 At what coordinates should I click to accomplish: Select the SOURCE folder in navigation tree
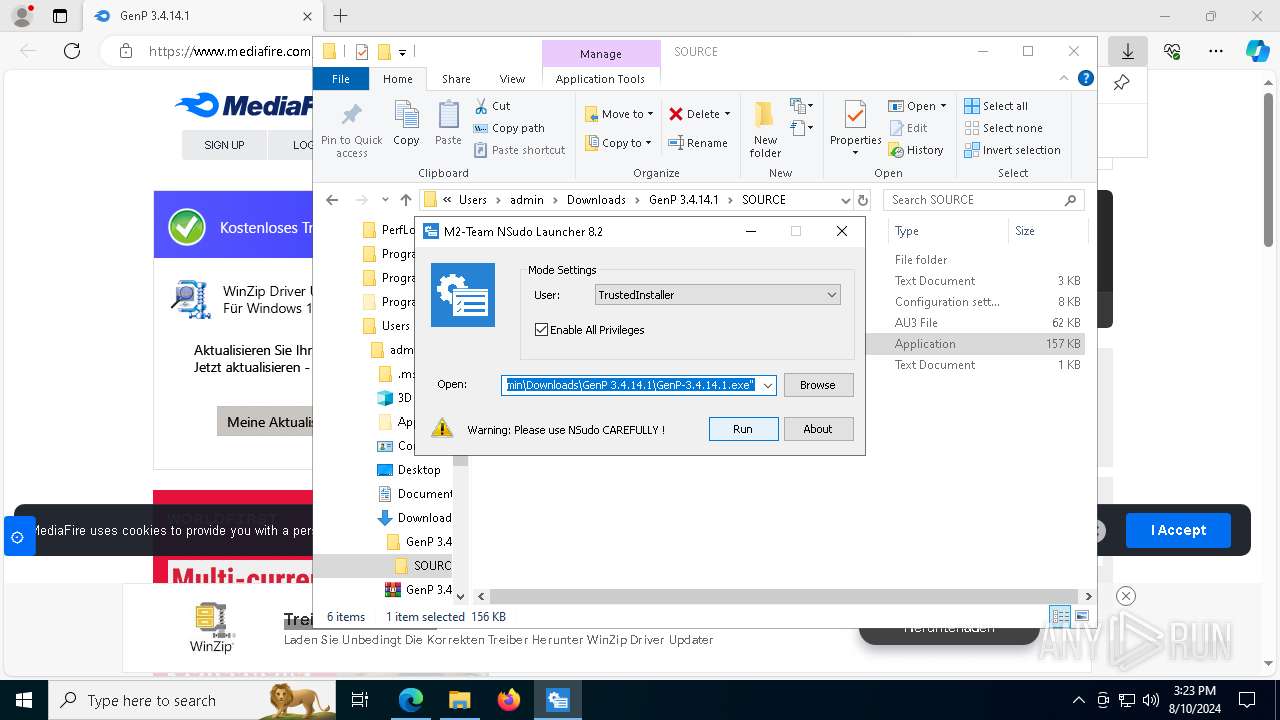423,566
